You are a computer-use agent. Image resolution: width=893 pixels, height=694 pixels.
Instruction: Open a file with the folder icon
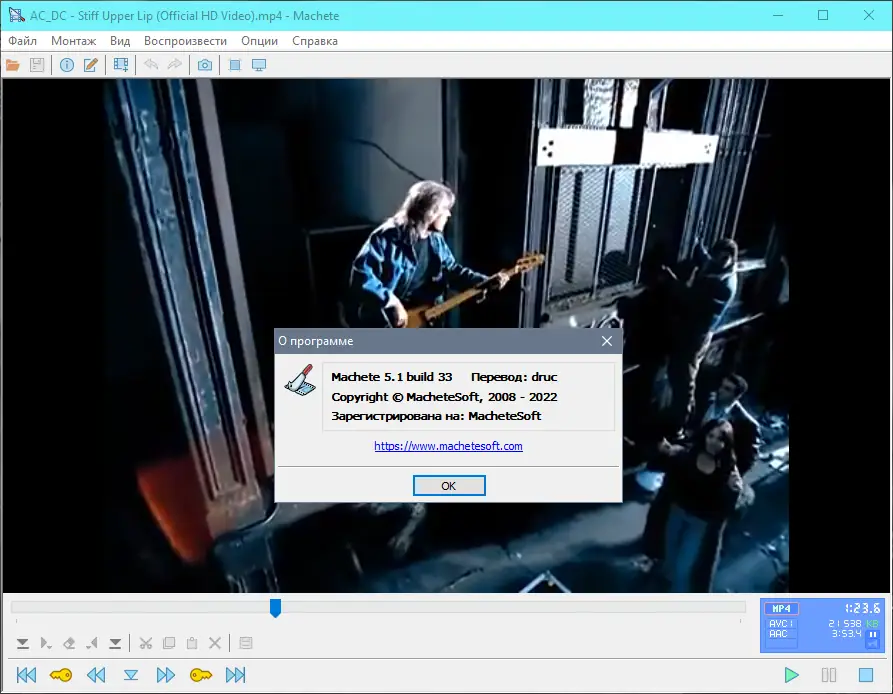(13, 65)
